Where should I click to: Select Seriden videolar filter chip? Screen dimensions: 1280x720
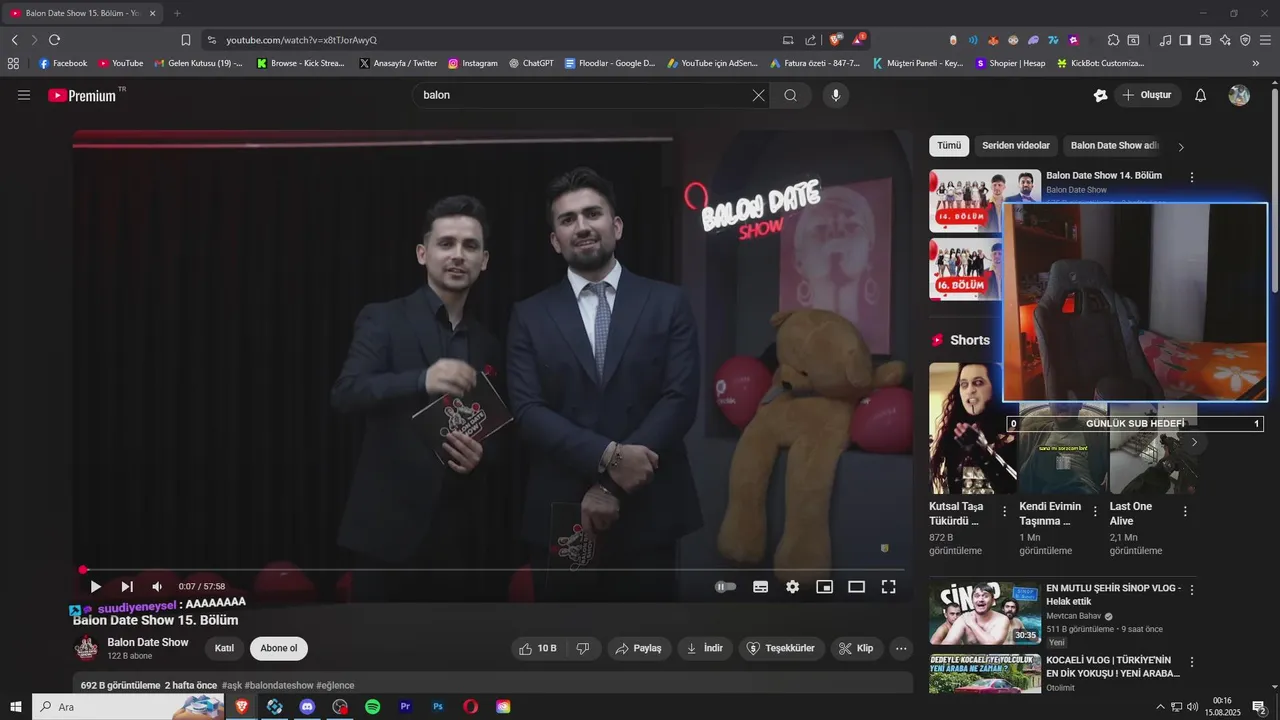[x=1016, y=146]
